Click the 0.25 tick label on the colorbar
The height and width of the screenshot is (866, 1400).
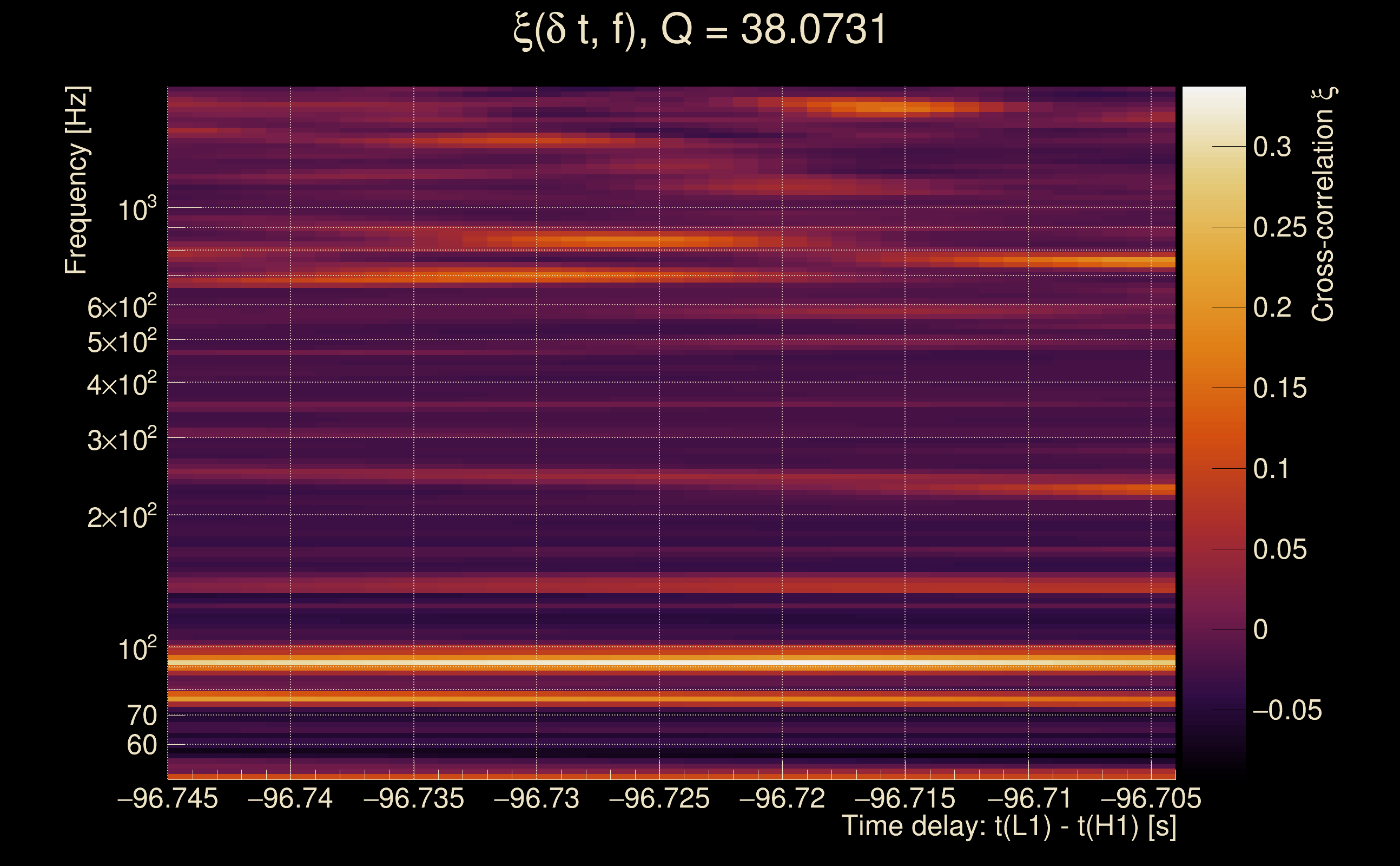pyautogui.click(x=1280, y=228)
